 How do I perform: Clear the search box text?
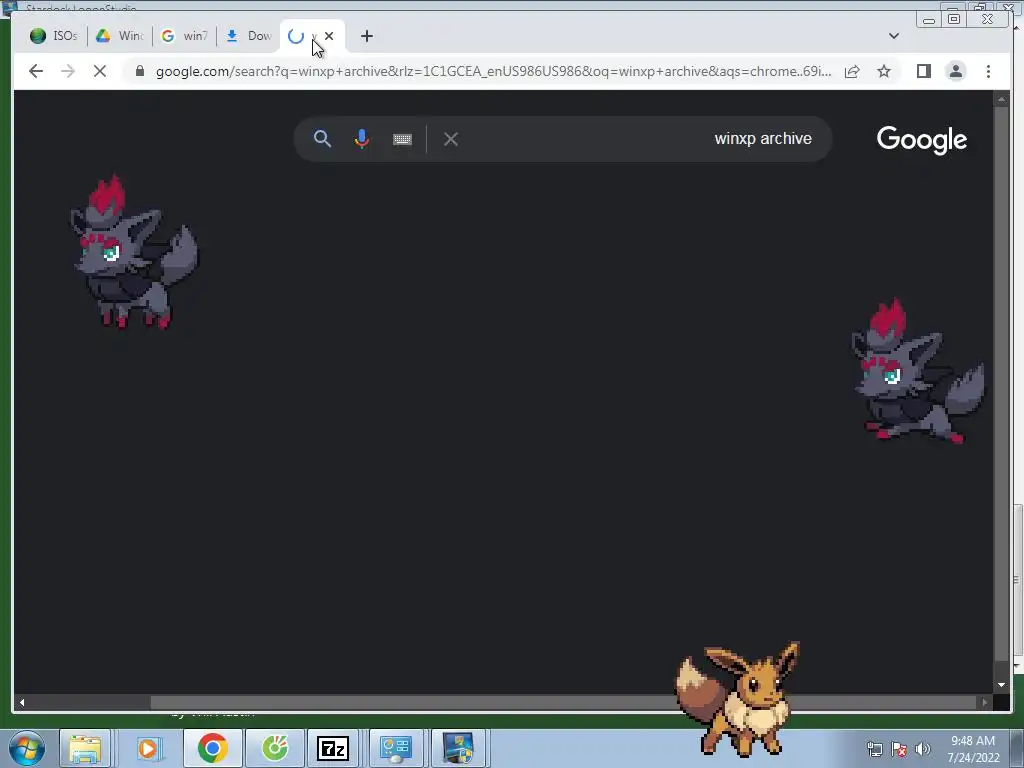(451, 139)
